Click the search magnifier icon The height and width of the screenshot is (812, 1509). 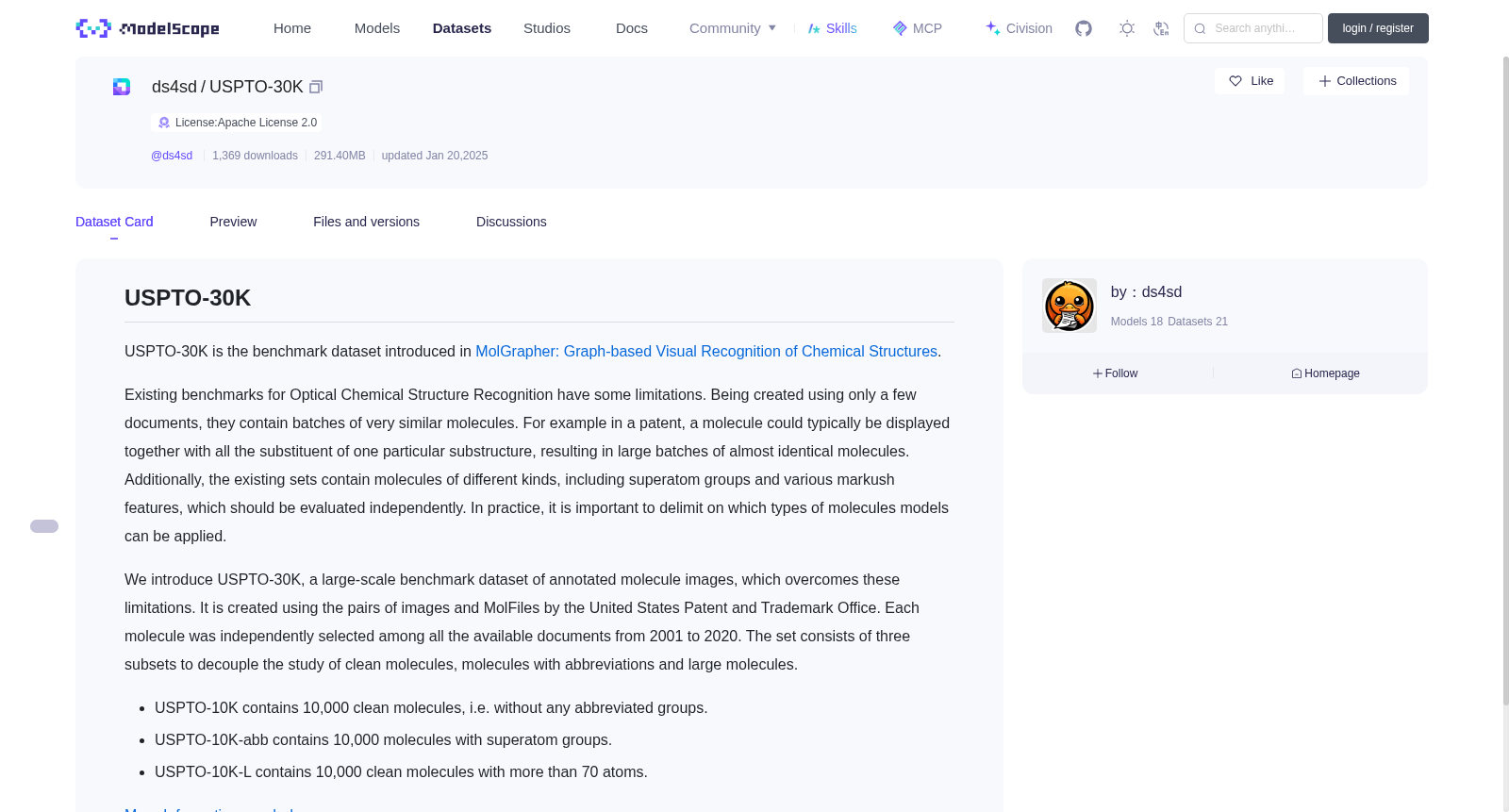tap(1200, 28)
